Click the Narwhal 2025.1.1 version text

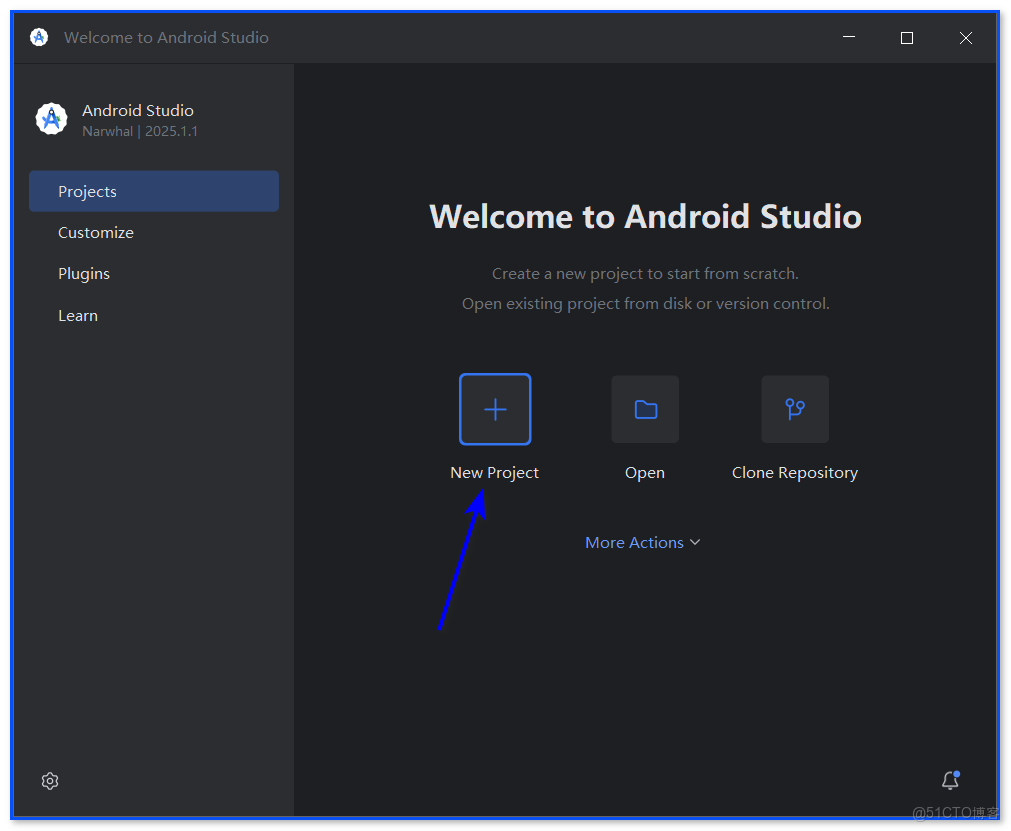(x=138, y=131)
